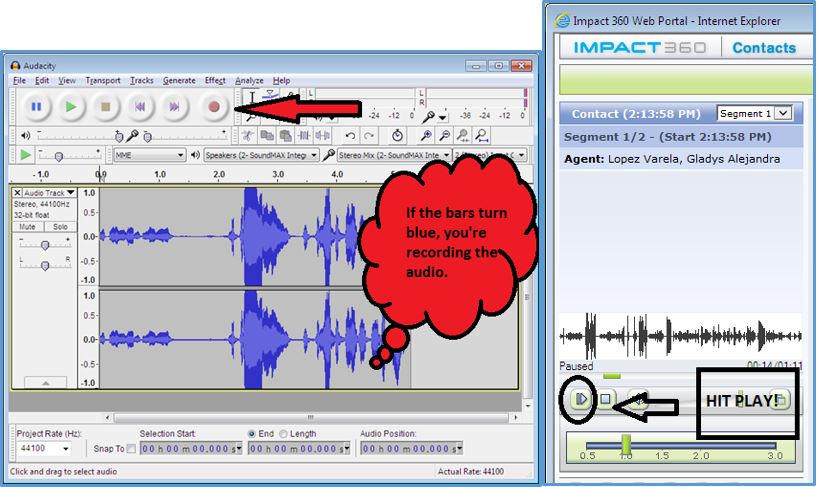Open the Generate menu
This screenshot has height=487, width=817.
pyautogui.click(x=179, y=81)
